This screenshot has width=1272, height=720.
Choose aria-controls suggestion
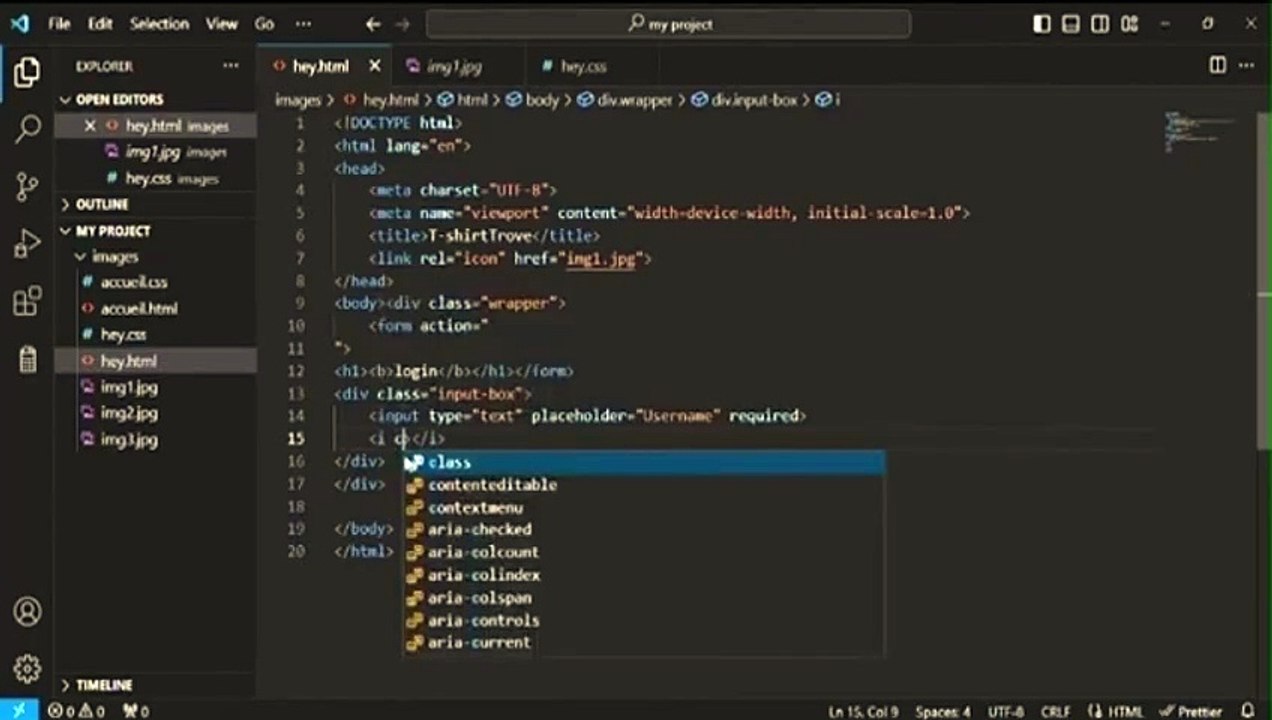(x=644, y=620)
